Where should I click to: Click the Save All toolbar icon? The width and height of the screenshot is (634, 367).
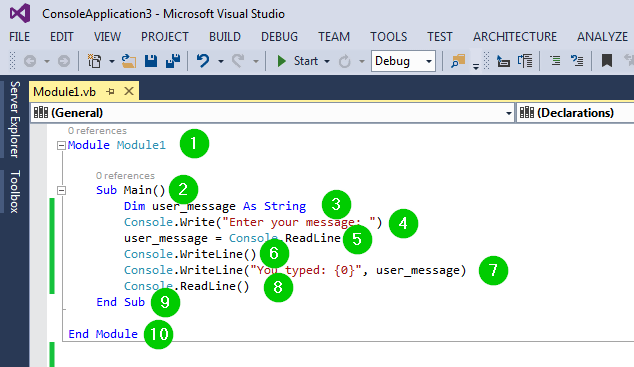coord(173,61)
